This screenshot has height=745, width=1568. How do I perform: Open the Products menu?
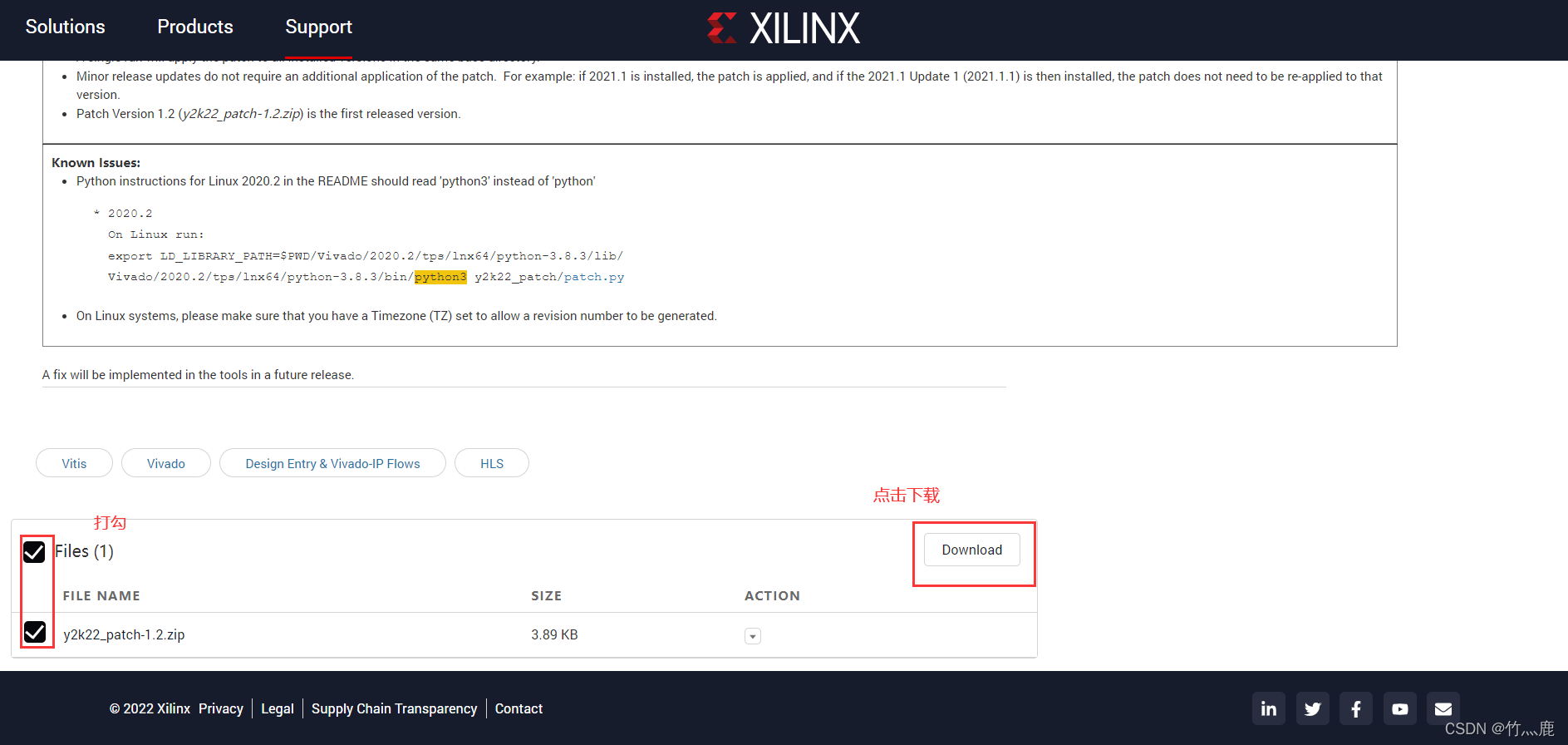(195, 27)
